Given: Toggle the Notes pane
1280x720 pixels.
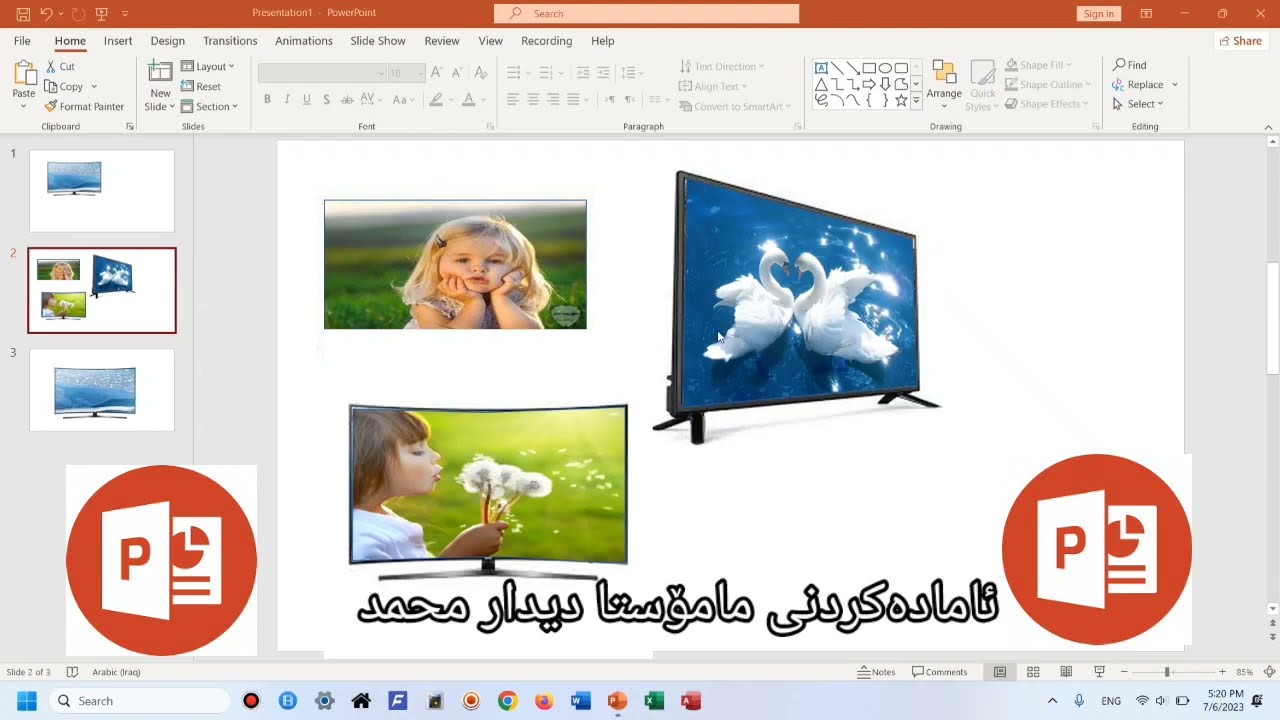Looking at the screenshot, I should [x=876, y=672].
